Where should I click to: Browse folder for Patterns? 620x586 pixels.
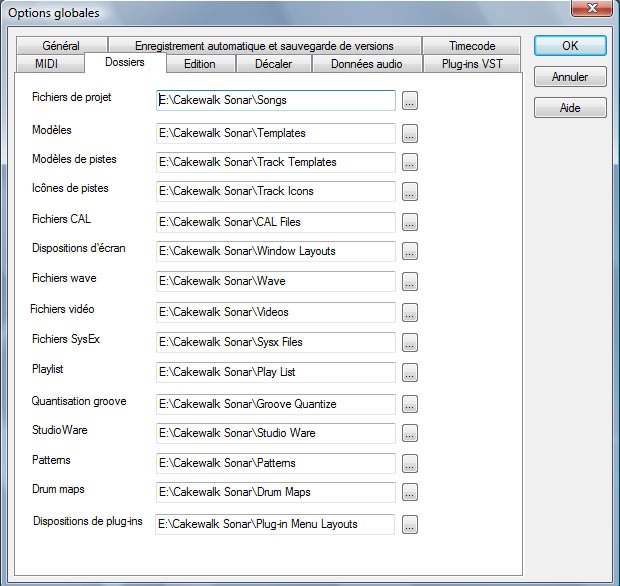[x=410, y=463]
